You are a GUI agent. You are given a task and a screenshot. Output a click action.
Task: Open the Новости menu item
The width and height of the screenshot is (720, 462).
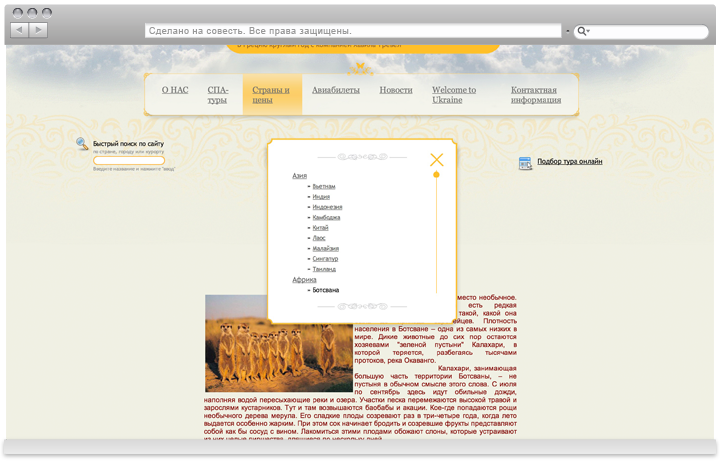pos(396,90)
